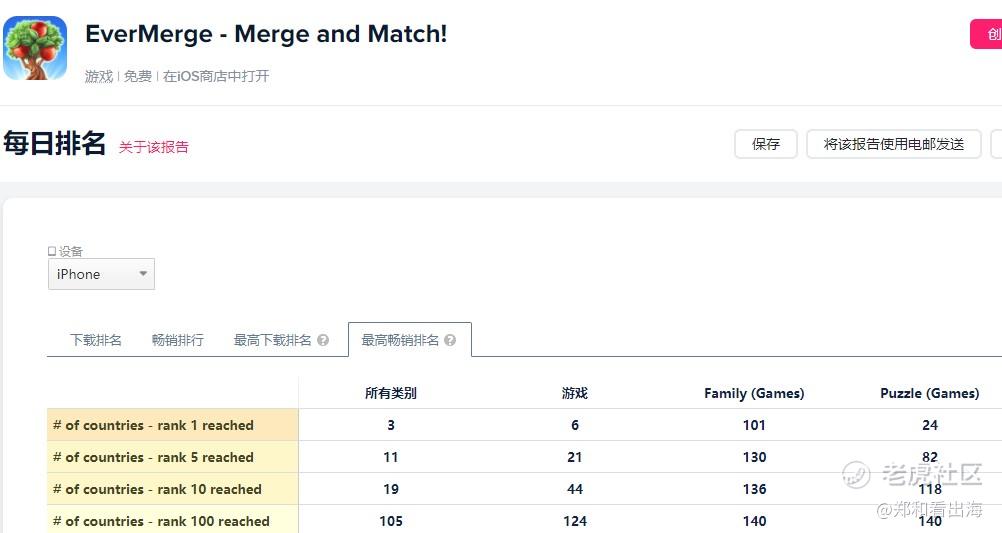Click help icon beside 最高畅销排名 tab
Viewport: 1002px width, 533px height.
(450, 340)
